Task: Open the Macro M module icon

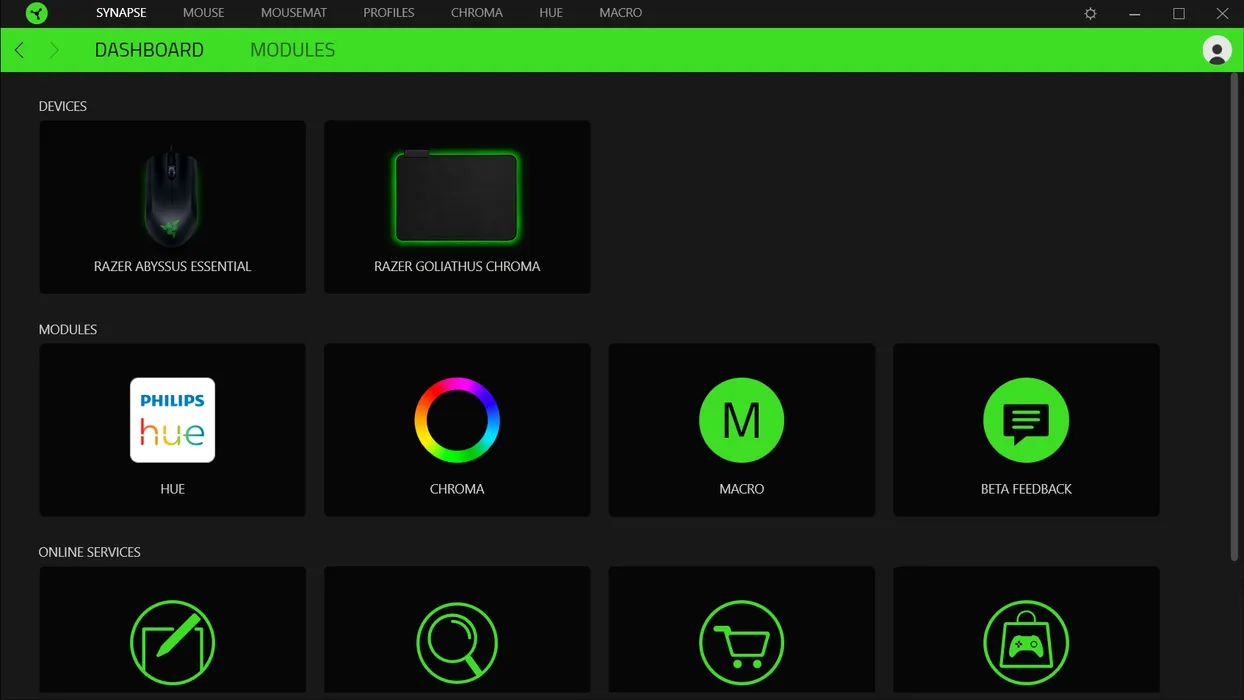Action: 742,420
